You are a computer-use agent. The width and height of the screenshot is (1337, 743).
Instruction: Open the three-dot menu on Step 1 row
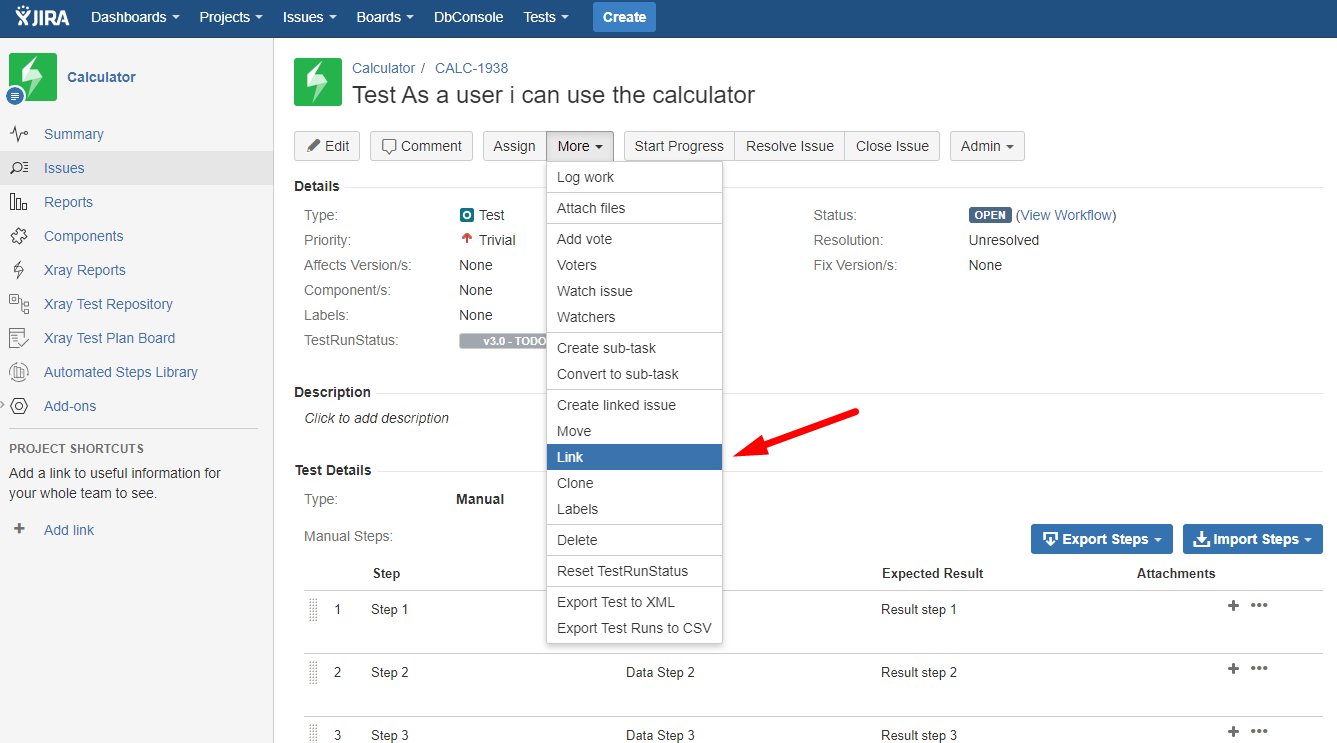(1259, 605)
